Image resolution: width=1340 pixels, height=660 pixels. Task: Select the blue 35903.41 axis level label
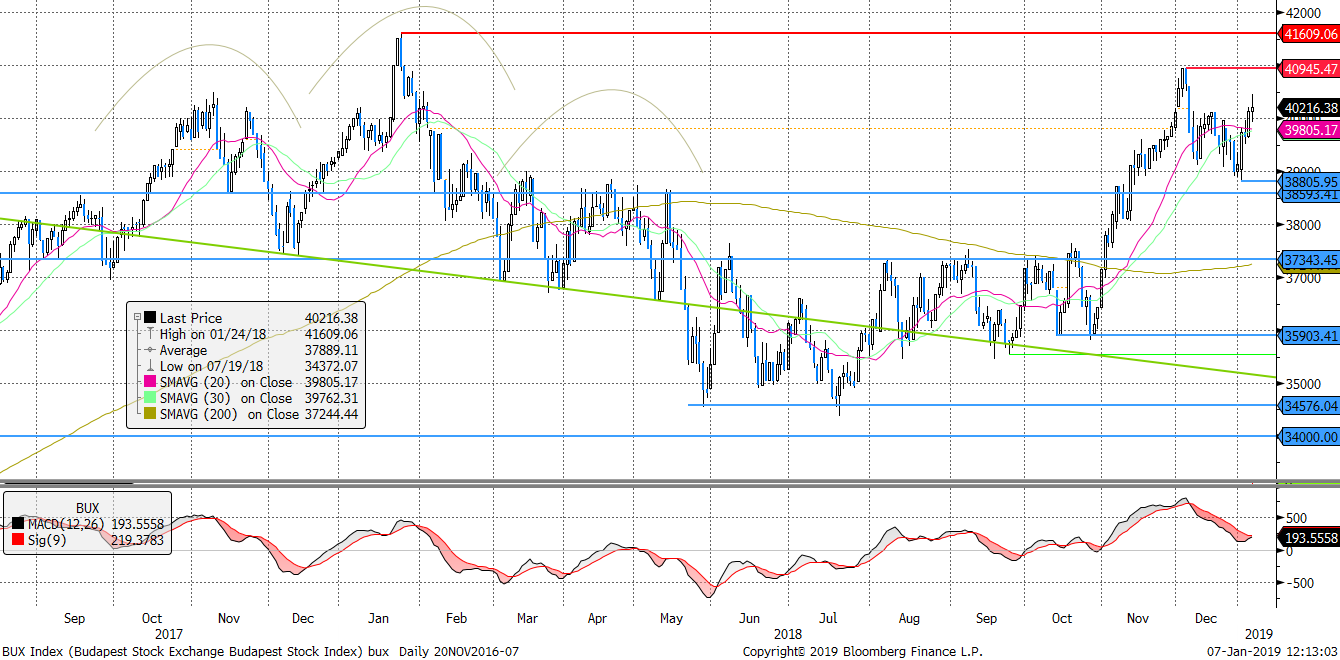[1309, 335]
